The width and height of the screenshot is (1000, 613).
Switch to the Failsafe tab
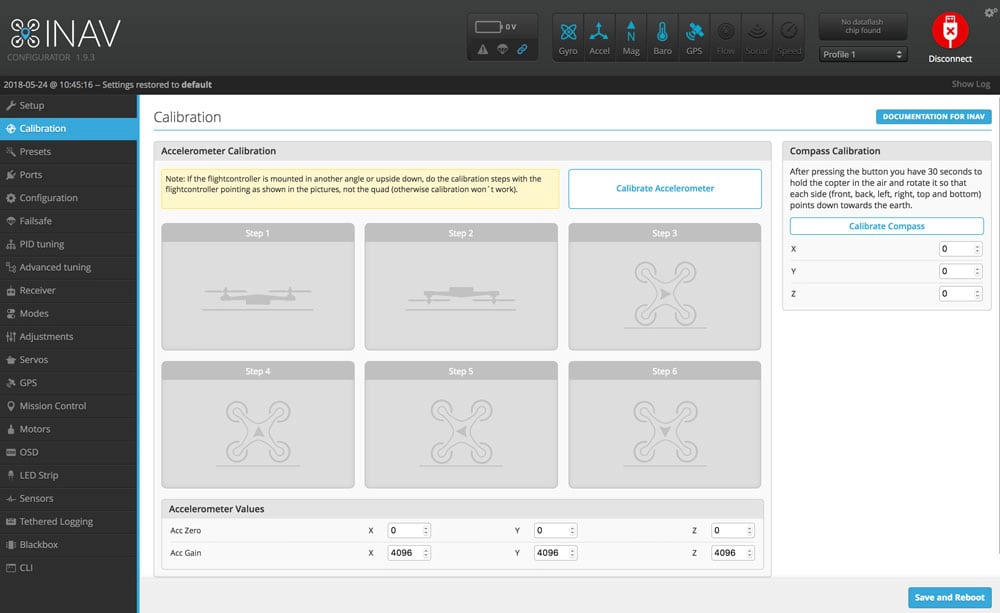[68, 221]
